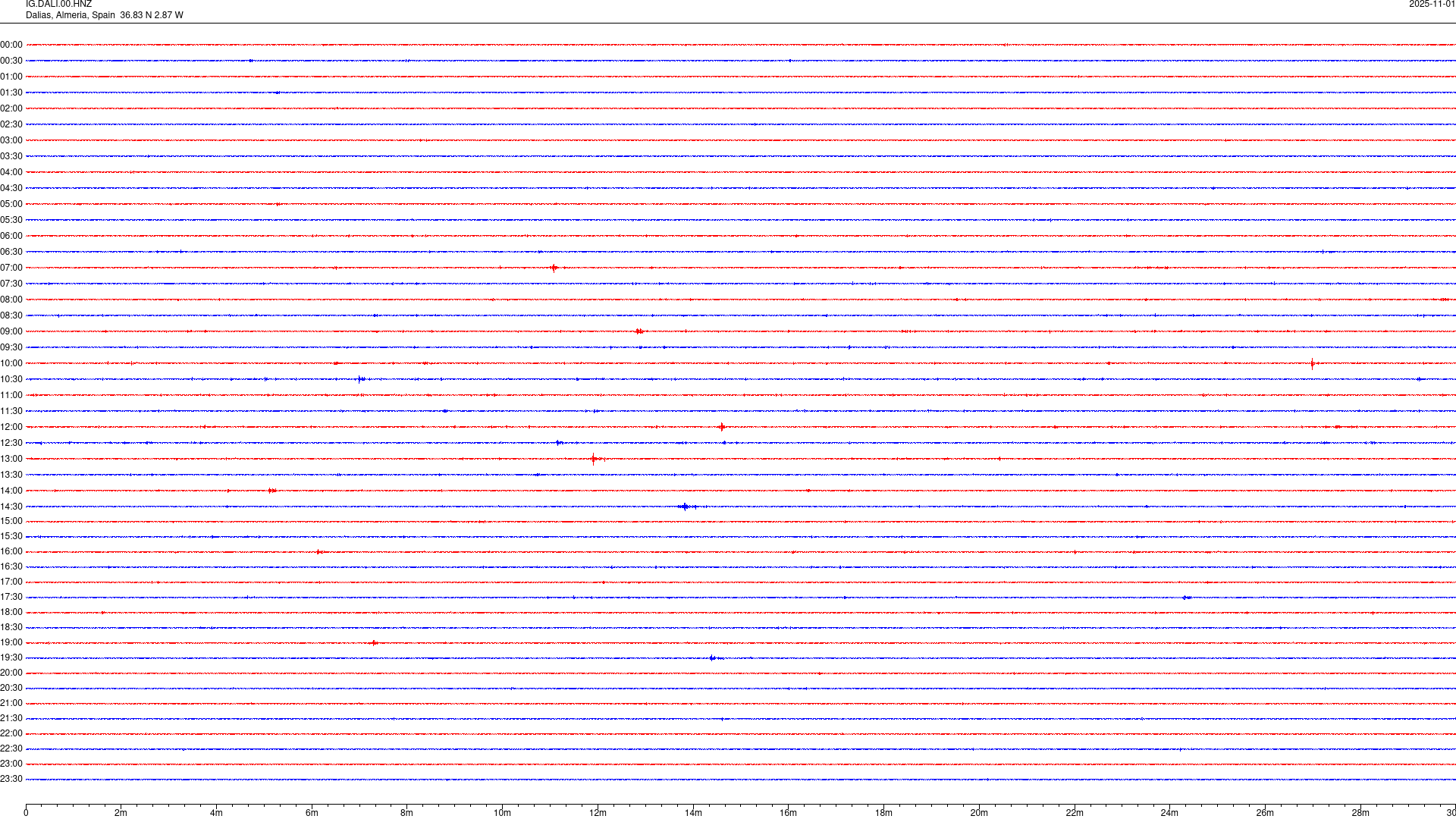This screenshot has height=819, width=1456.
Task: Click the station code IG.DALI.00.HNZ title
Action: pyautogui.click(x=58, y=5)
